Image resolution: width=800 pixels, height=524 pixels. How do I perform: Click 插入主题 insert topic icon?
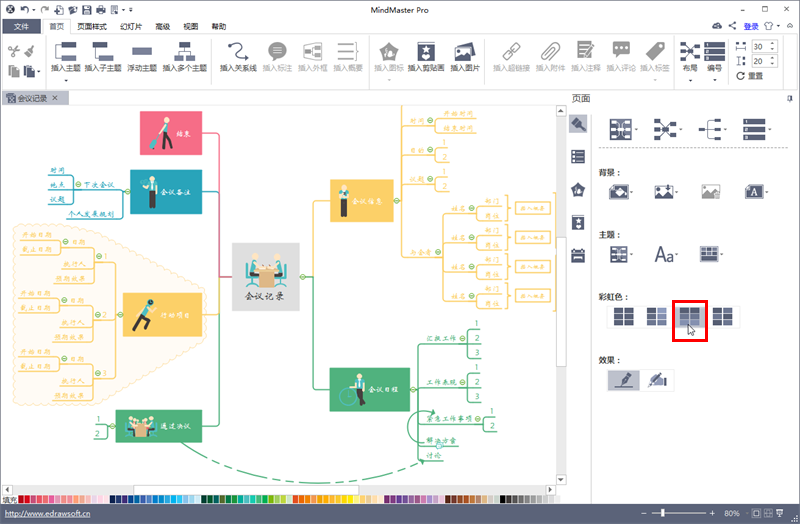pos(66,52)
